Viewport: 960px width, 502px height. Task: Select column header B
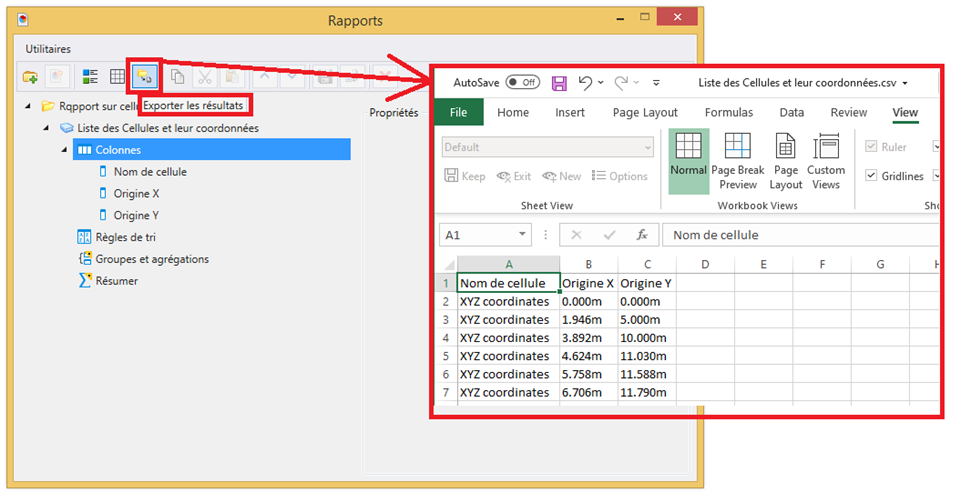(588, 264)
